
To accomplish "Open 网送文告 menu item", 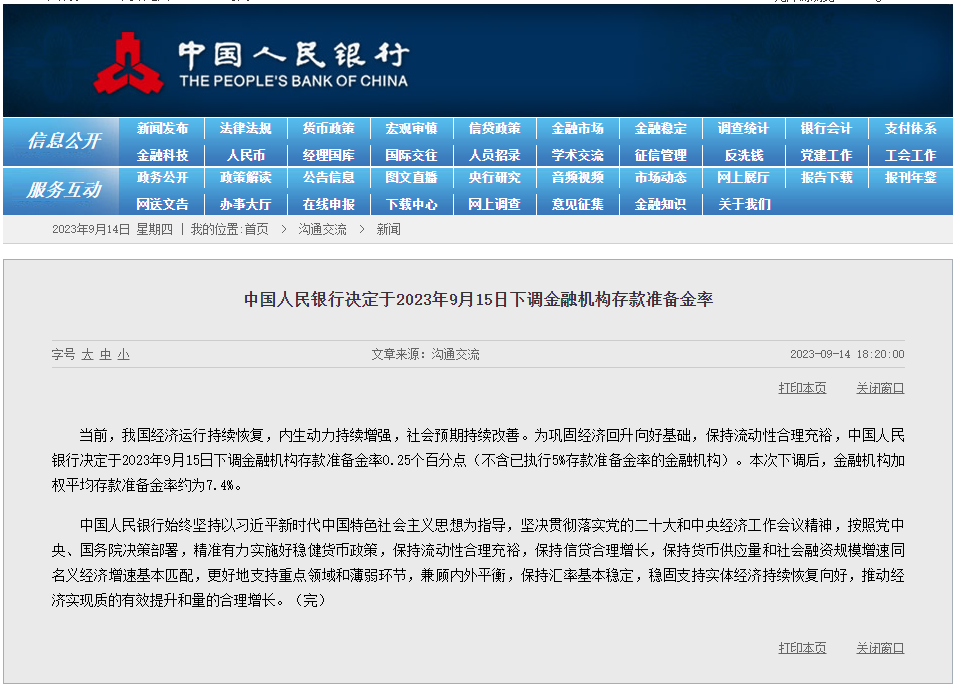I will point(162,204).
